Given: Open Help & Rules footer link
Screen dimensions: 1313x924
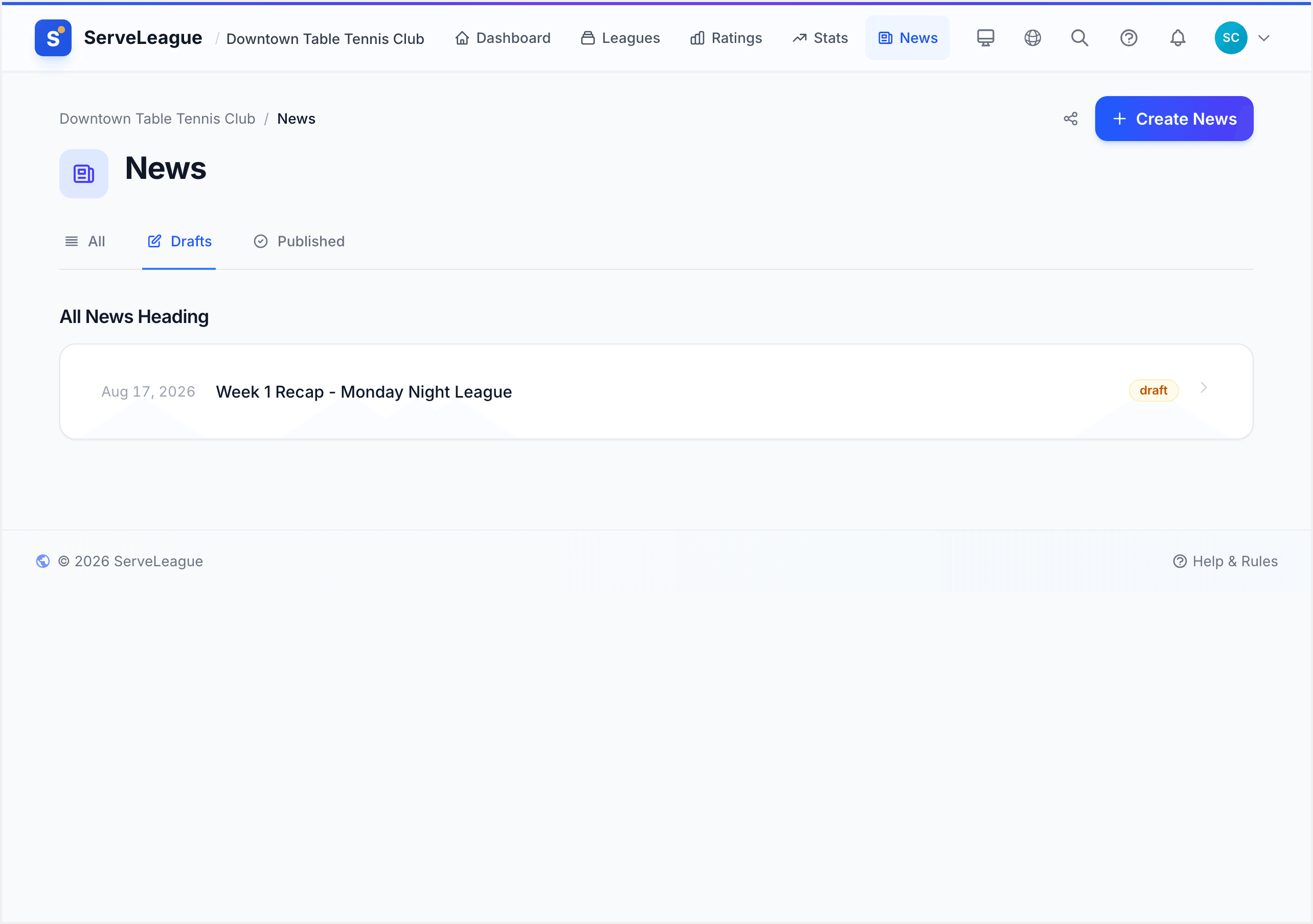Looking at the screenshot, I should click(x=1225, y=561).
